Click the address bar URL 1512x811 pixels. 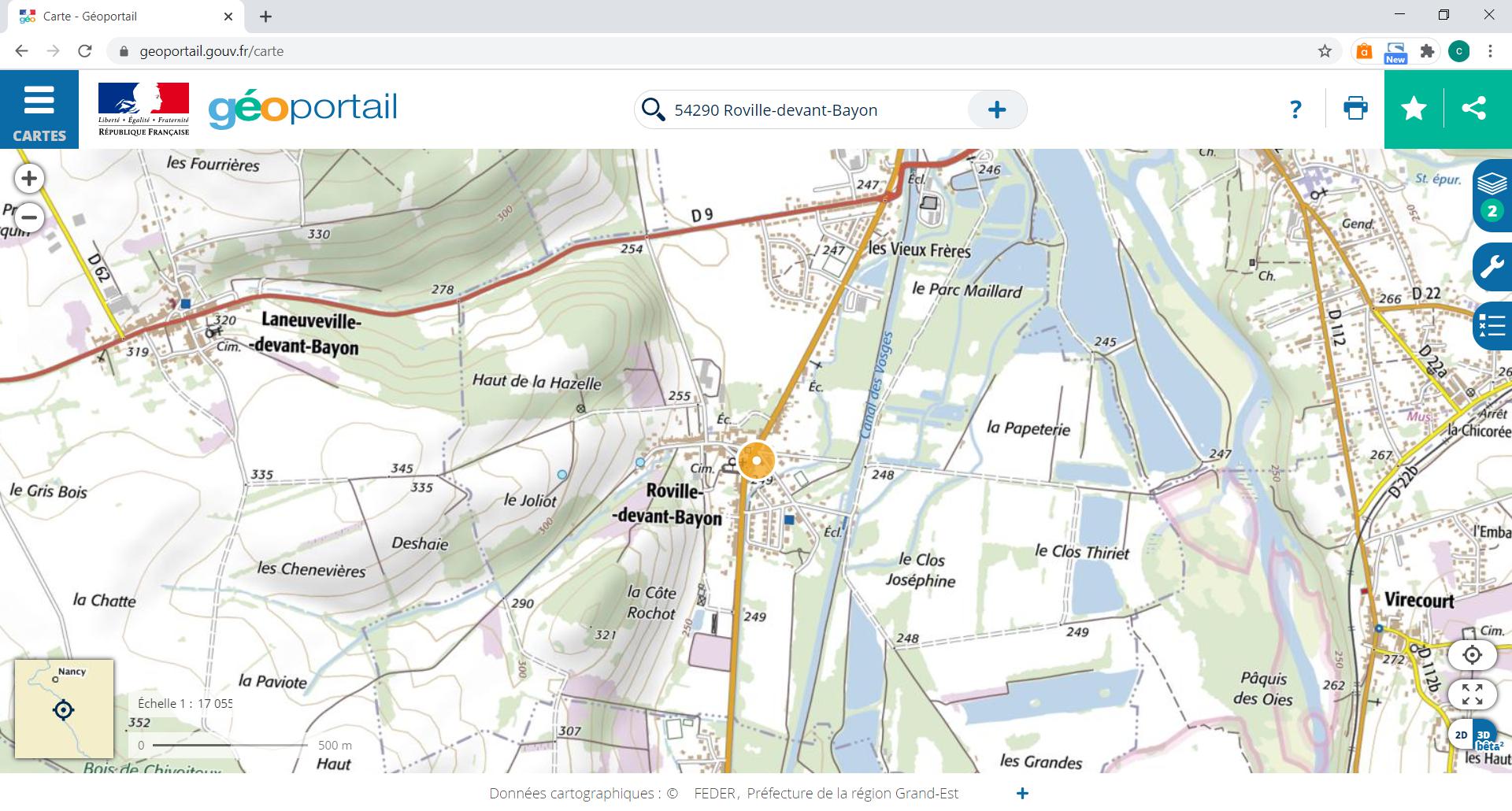coord(211,51)
